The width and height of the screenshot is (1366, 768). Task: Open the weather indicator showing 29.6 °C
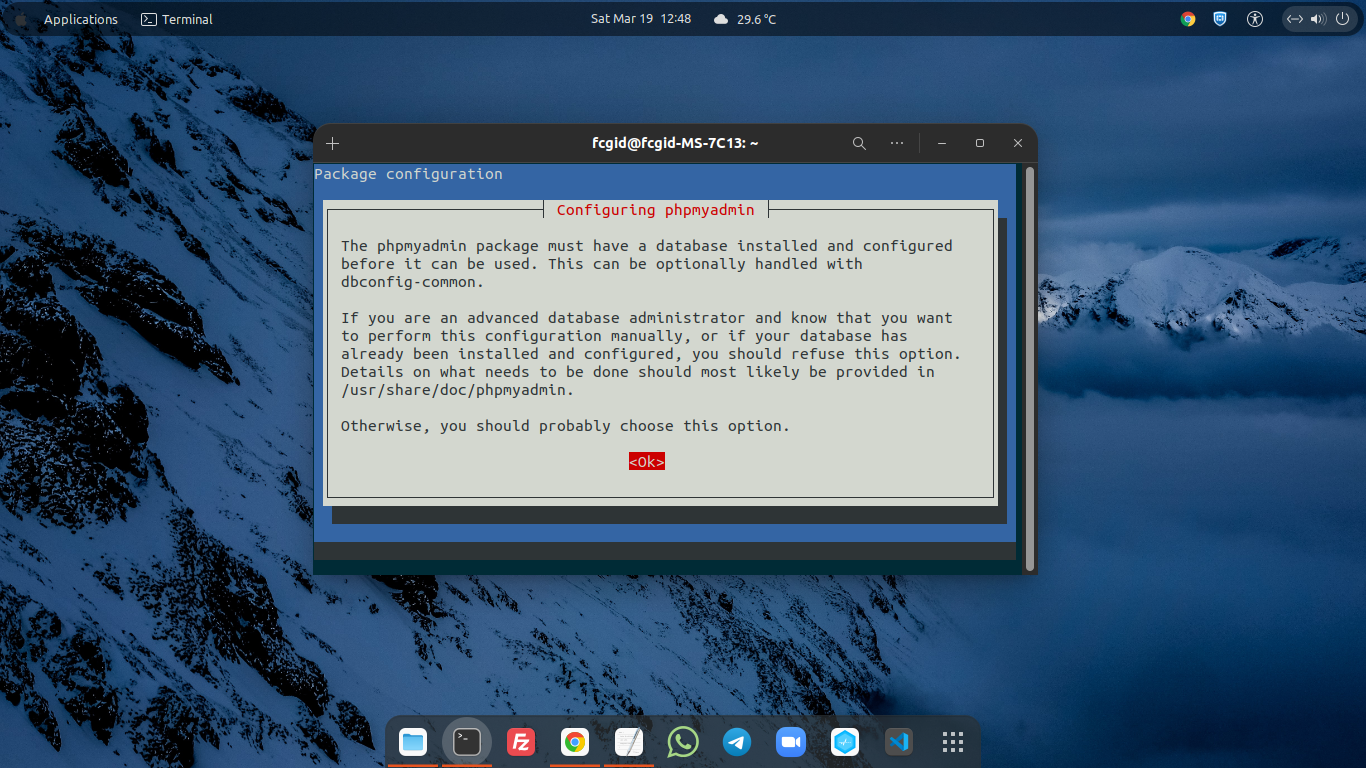pos(745,19)
